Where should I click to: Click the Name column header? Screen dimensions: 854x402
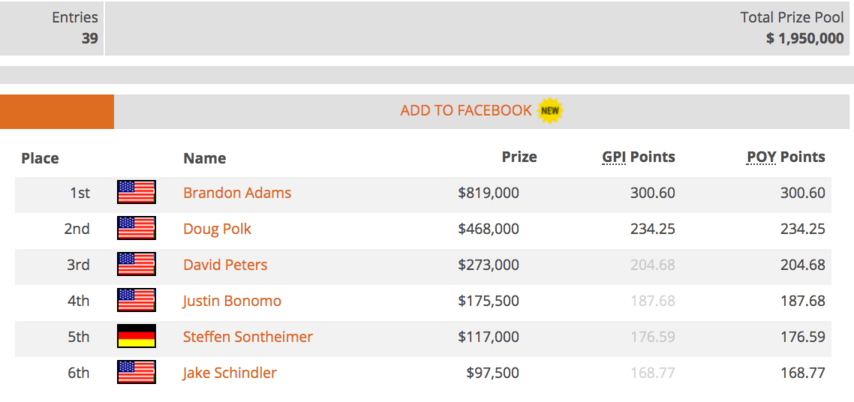(204, 159)
